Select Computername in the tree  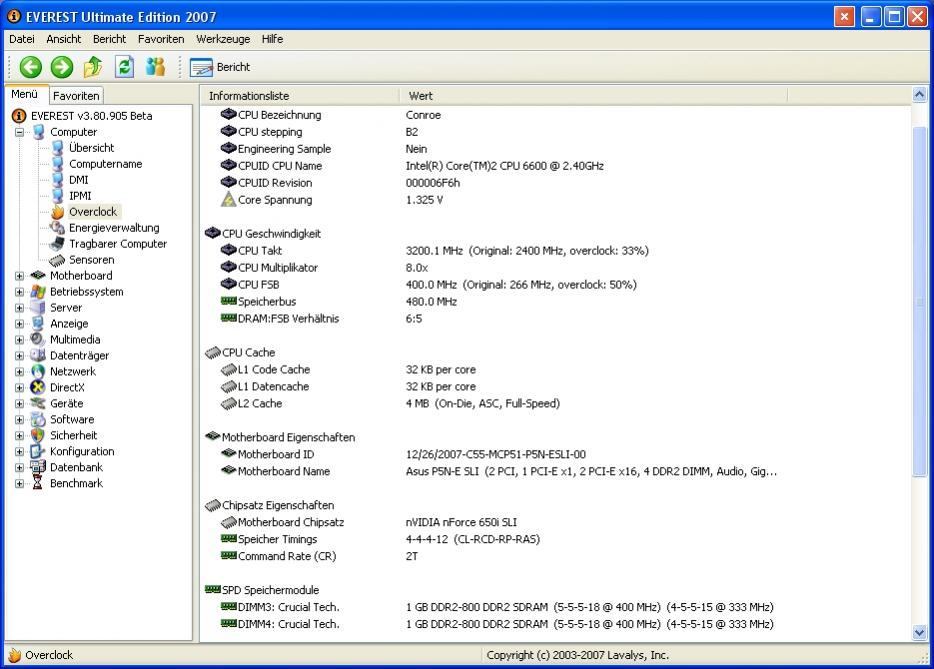pyautogui.click(x=105, y=164)
